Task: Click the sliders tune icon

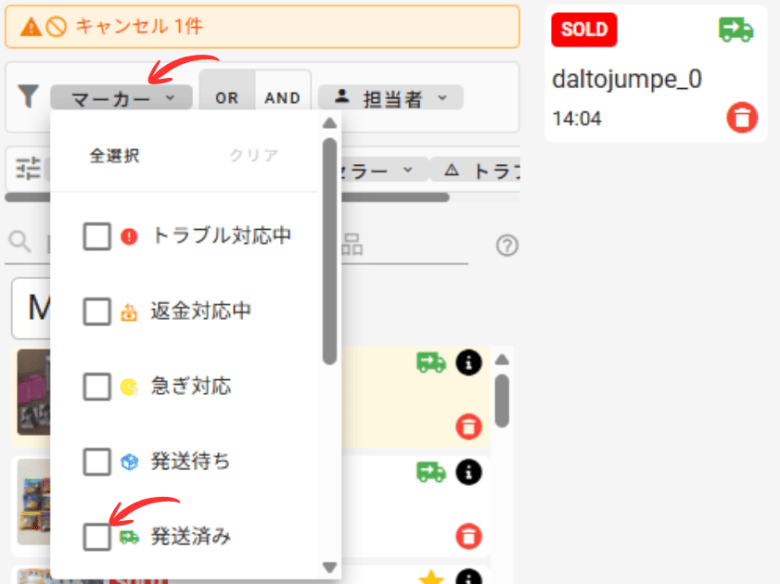Action: (x=28, y=169)
